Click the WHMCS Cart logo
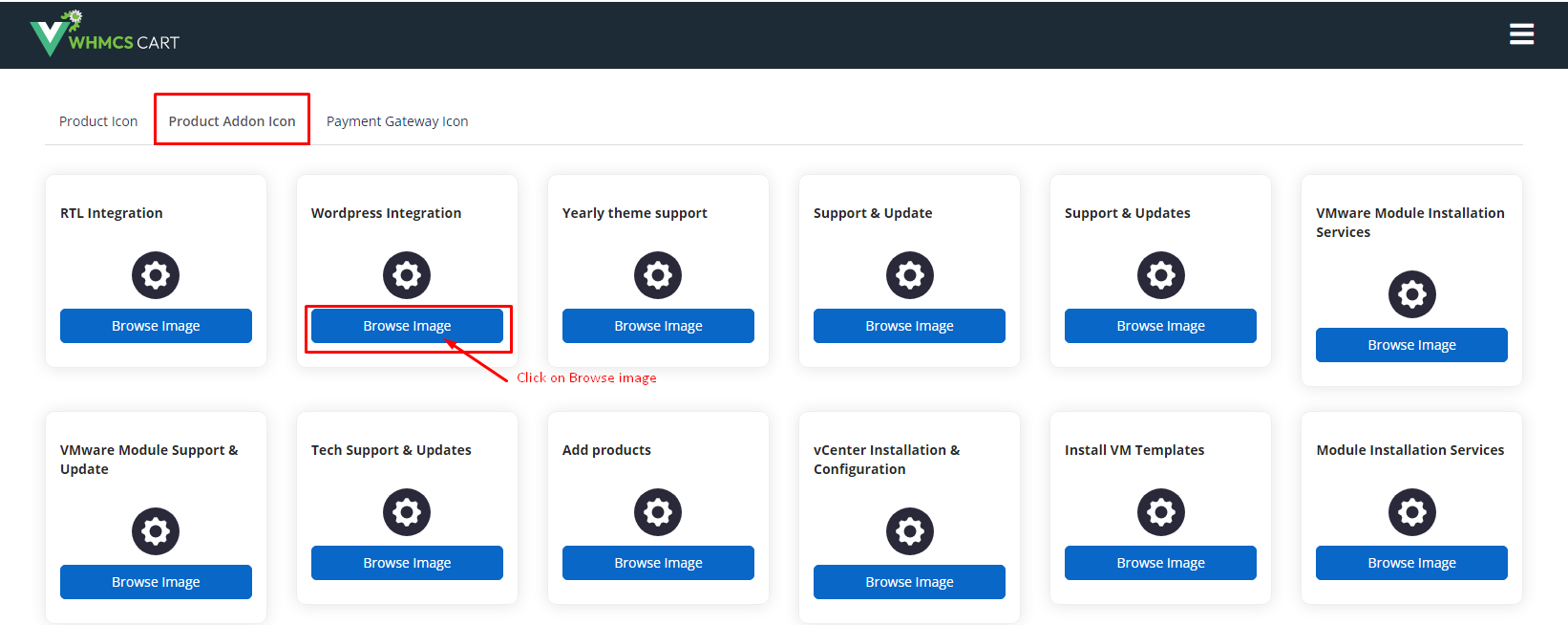Viewport: 1568px width, 625px height. point(104,35)
